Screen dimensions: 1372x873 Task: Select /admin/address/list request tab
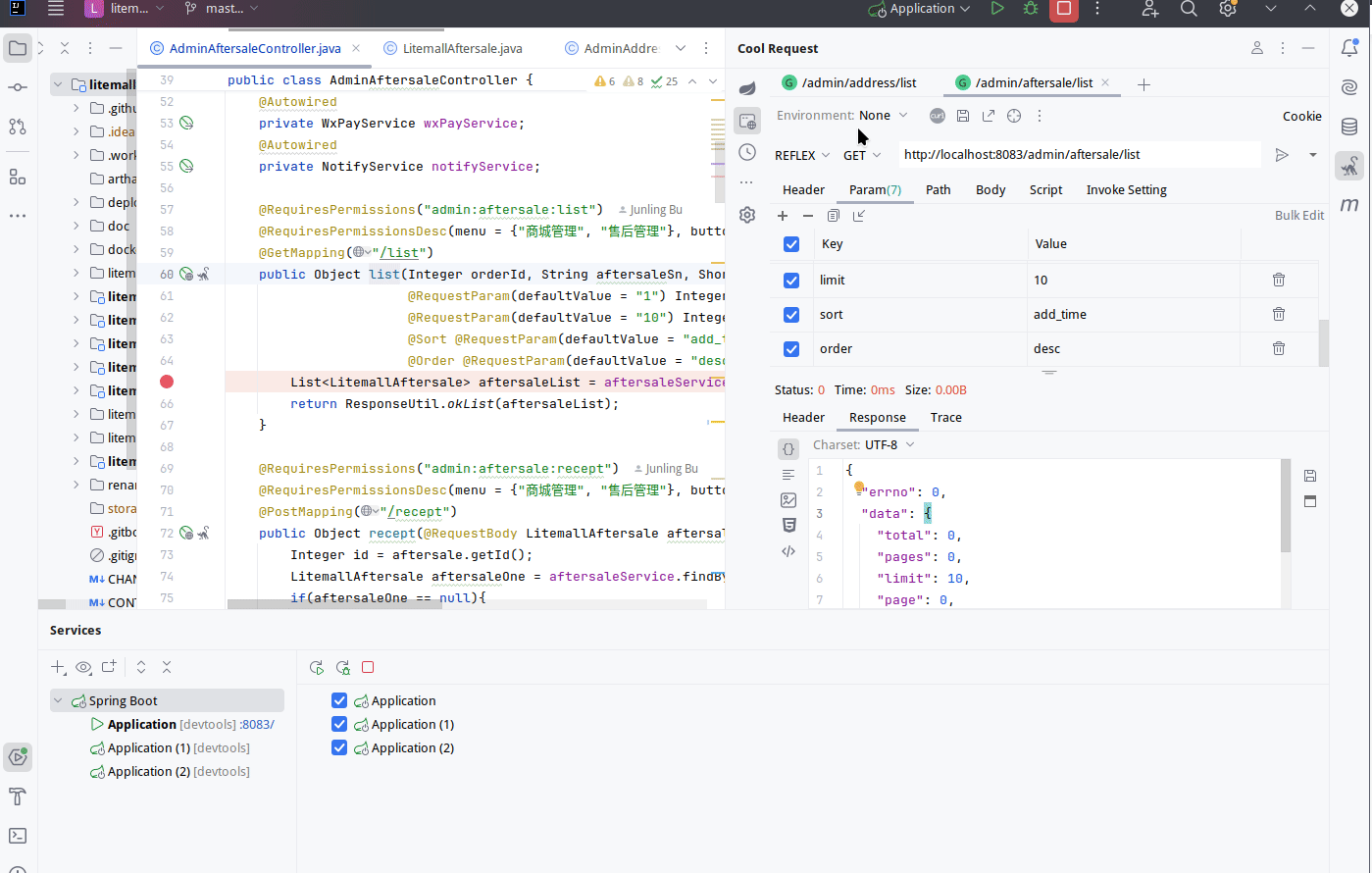pyautogui.click(x=849, y=82)
